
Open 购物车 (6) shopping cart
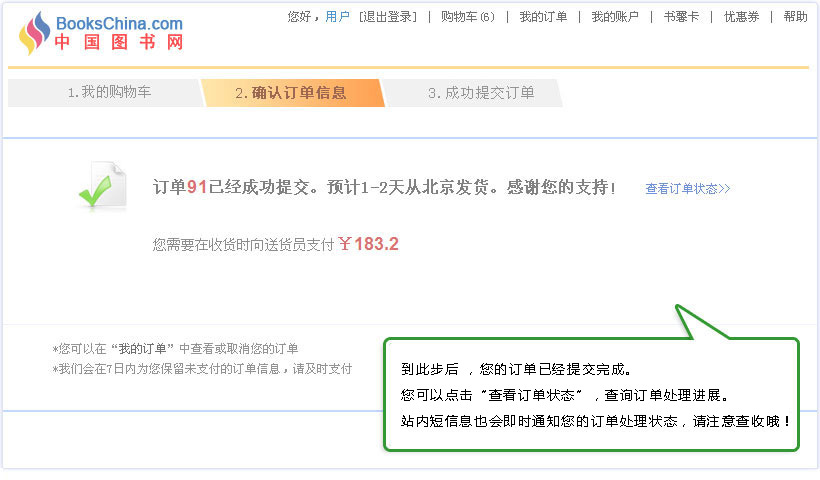pyautogui.click(x=467, y=17)
